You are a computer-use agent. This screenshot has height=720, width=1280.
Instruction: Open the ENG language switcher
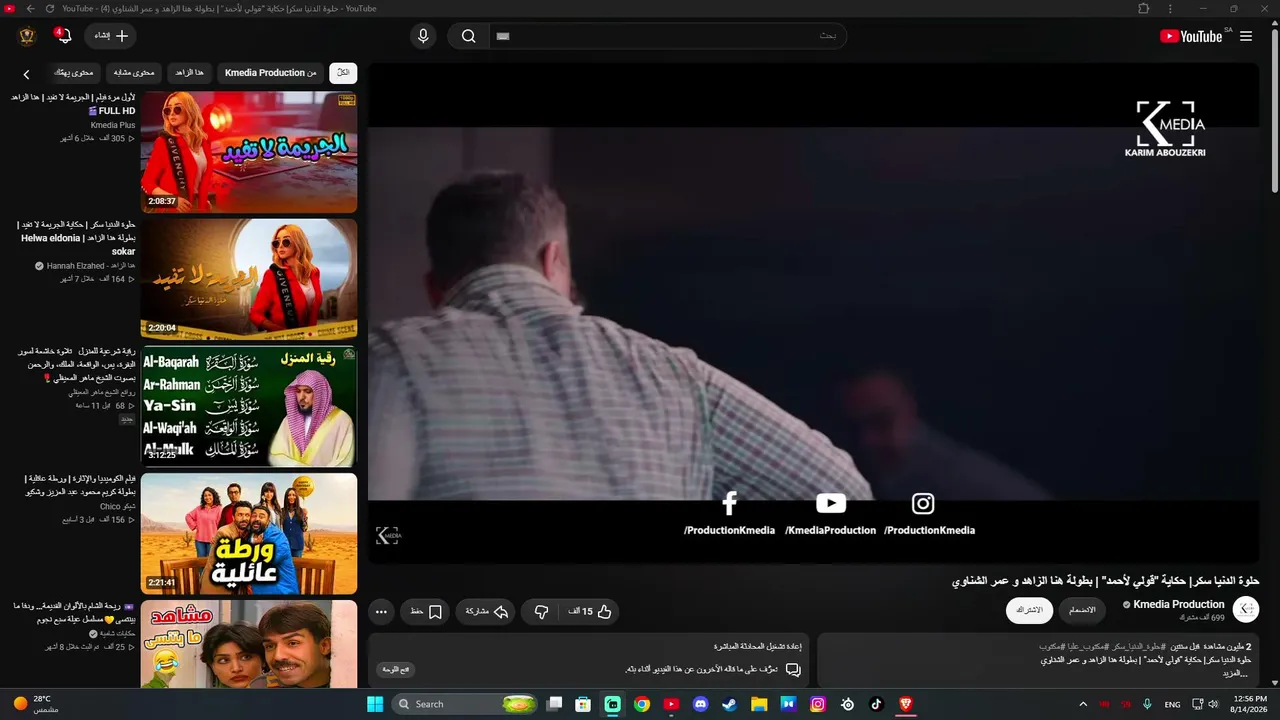(1172, 704)
